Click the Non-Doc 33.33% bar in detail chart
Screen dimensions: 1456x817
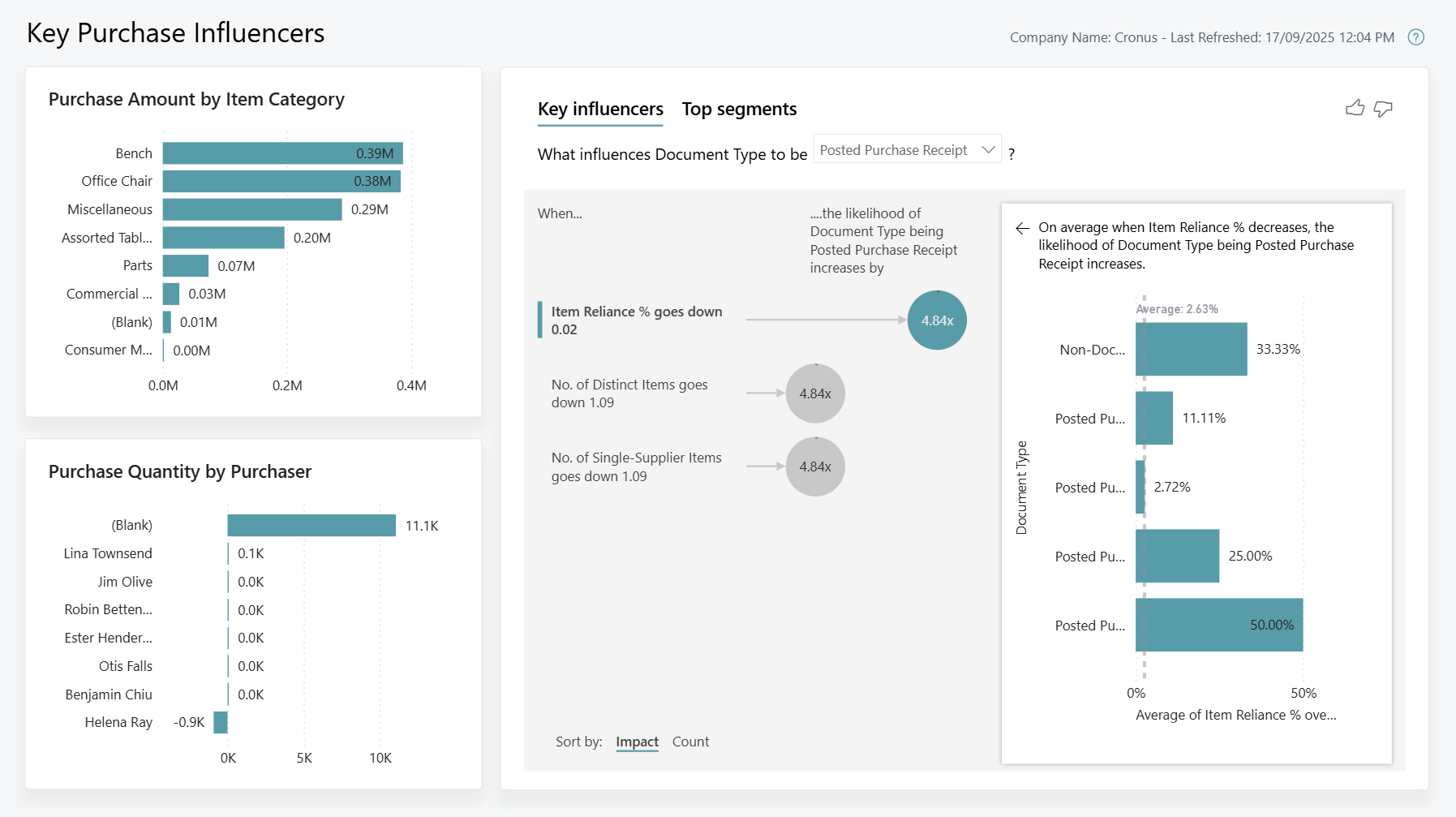pos(1191,349)
